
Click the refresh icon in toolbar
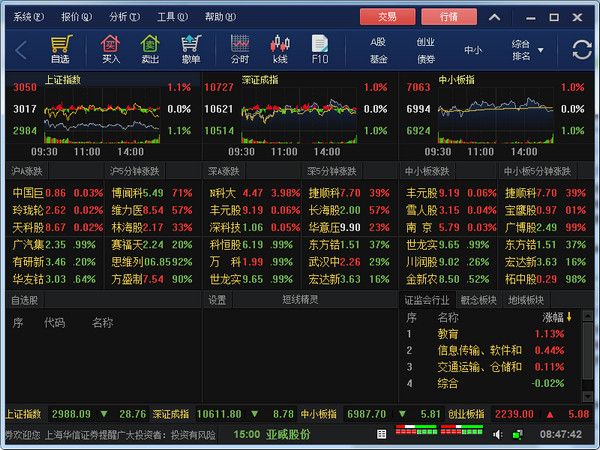pos(581,49)
